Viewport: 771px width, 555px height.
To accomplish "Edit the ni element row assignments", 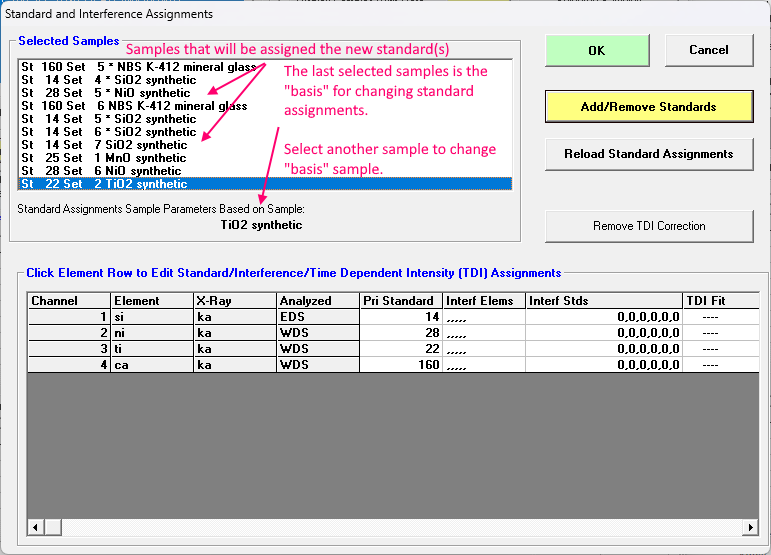I will [150, 333].
